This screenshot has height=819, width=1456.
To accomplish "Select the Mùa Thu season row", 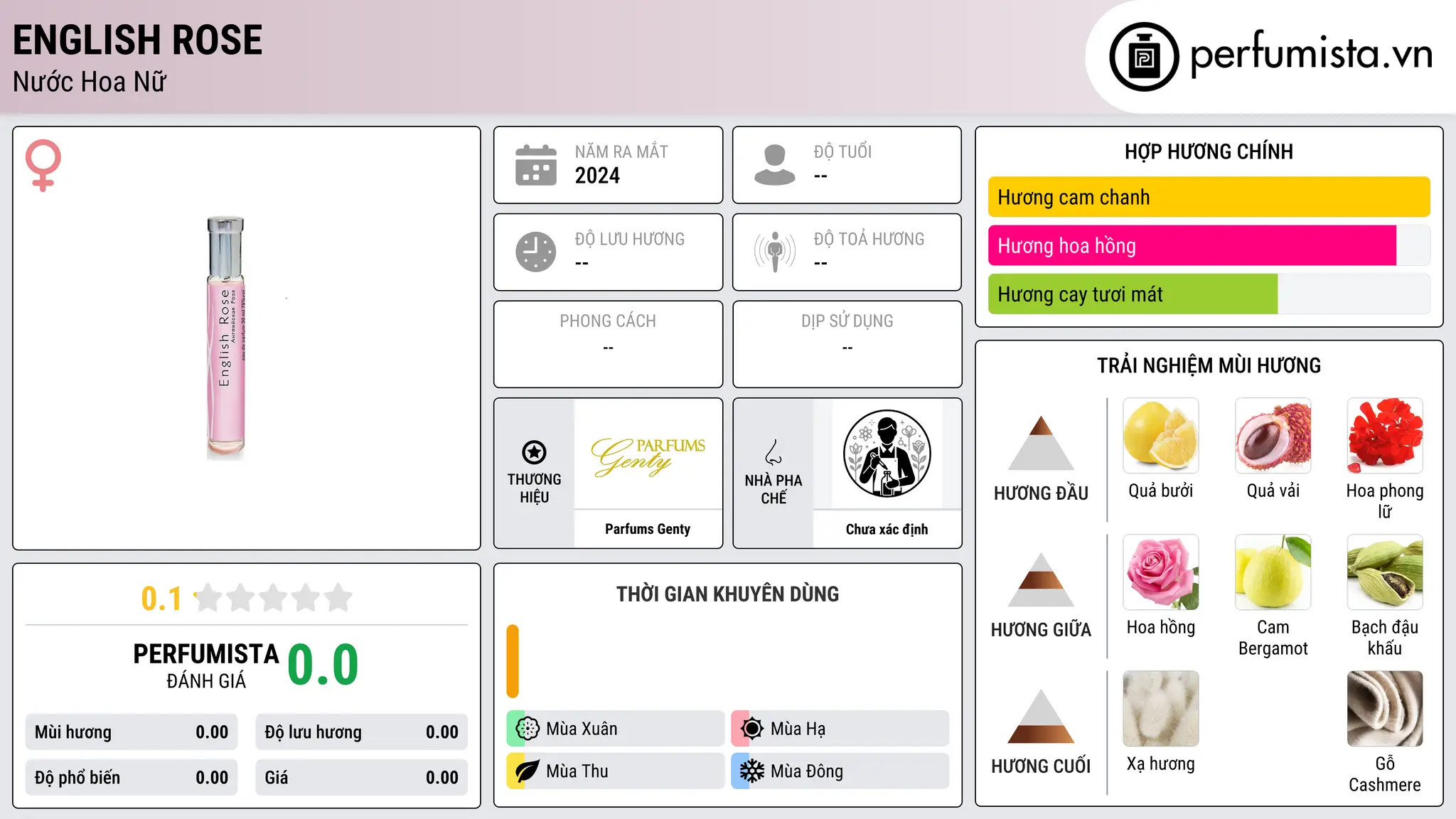I will [x=616, y=771].
